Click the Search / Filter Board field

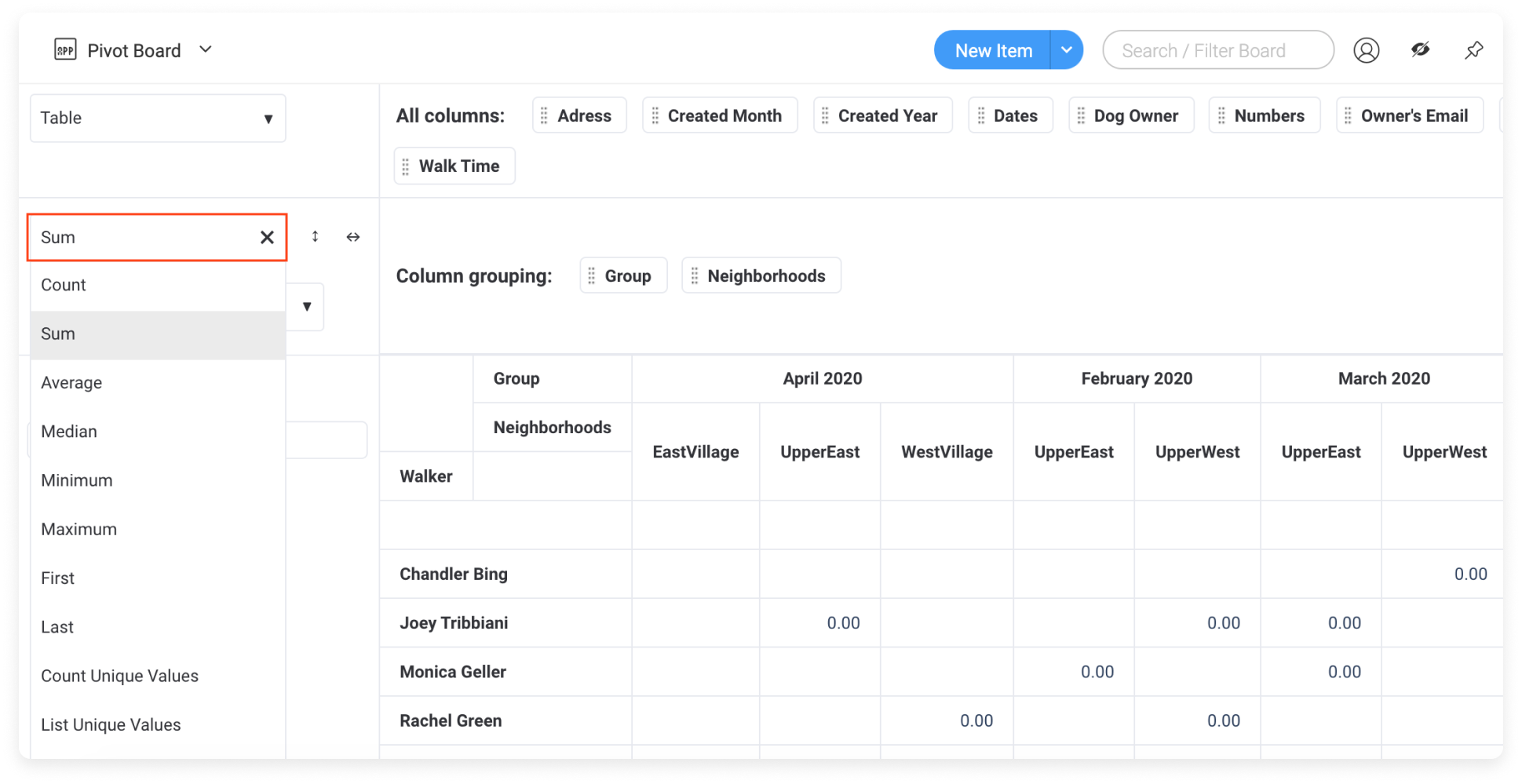pos(1217,50)
